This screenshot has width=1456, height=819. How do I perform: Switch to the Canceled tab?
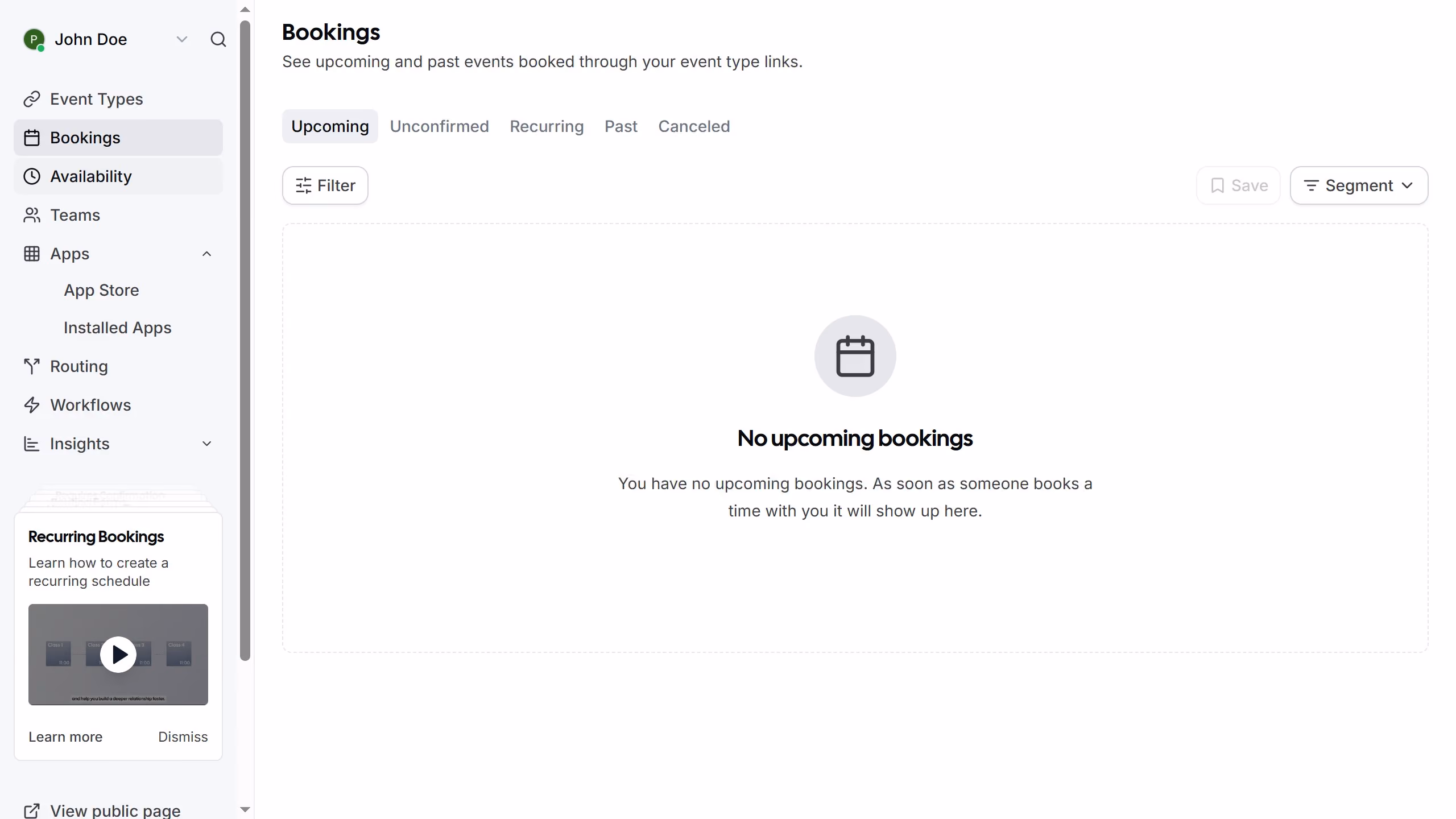click(694, 126)
